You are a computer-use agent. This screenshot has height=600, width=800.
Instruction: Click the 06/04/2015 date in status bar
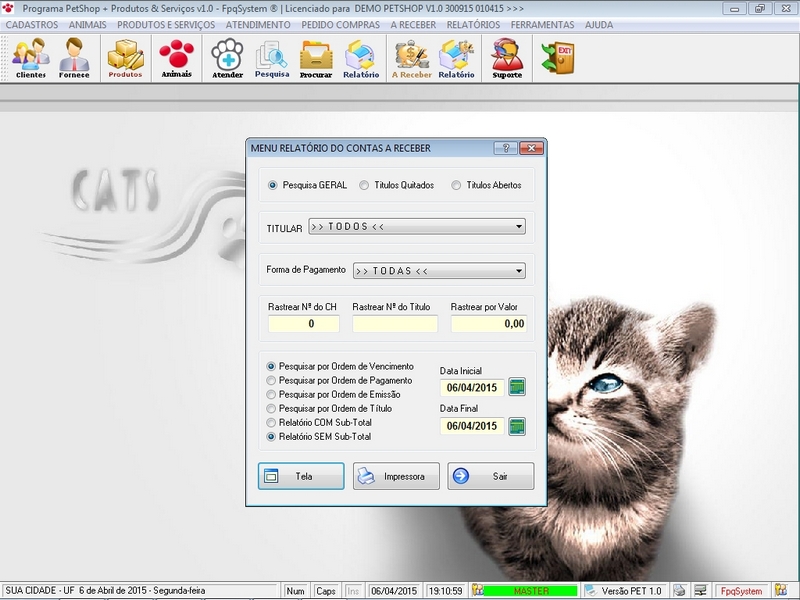394,590
